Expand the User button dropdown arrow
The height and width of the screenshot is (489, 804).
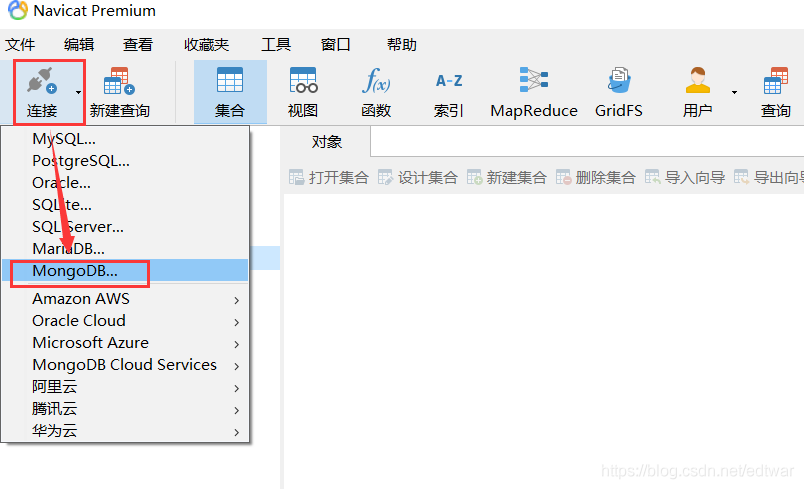pyautogui.click(x=734, y=92)
